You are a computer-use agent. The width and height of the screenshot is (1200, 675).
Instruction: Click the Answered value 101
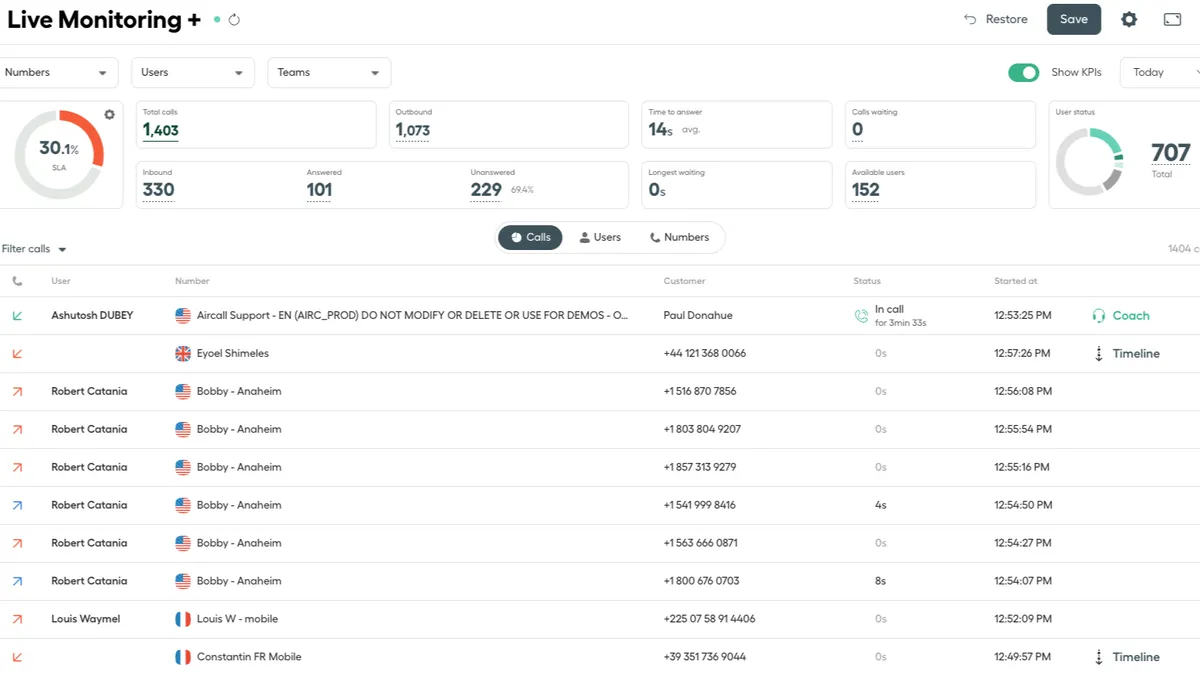(319, 190)
